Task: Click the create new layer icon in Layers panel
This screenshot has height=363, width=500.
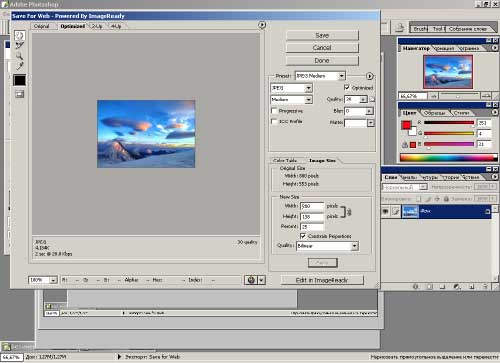Action: (x=471, y=286)
